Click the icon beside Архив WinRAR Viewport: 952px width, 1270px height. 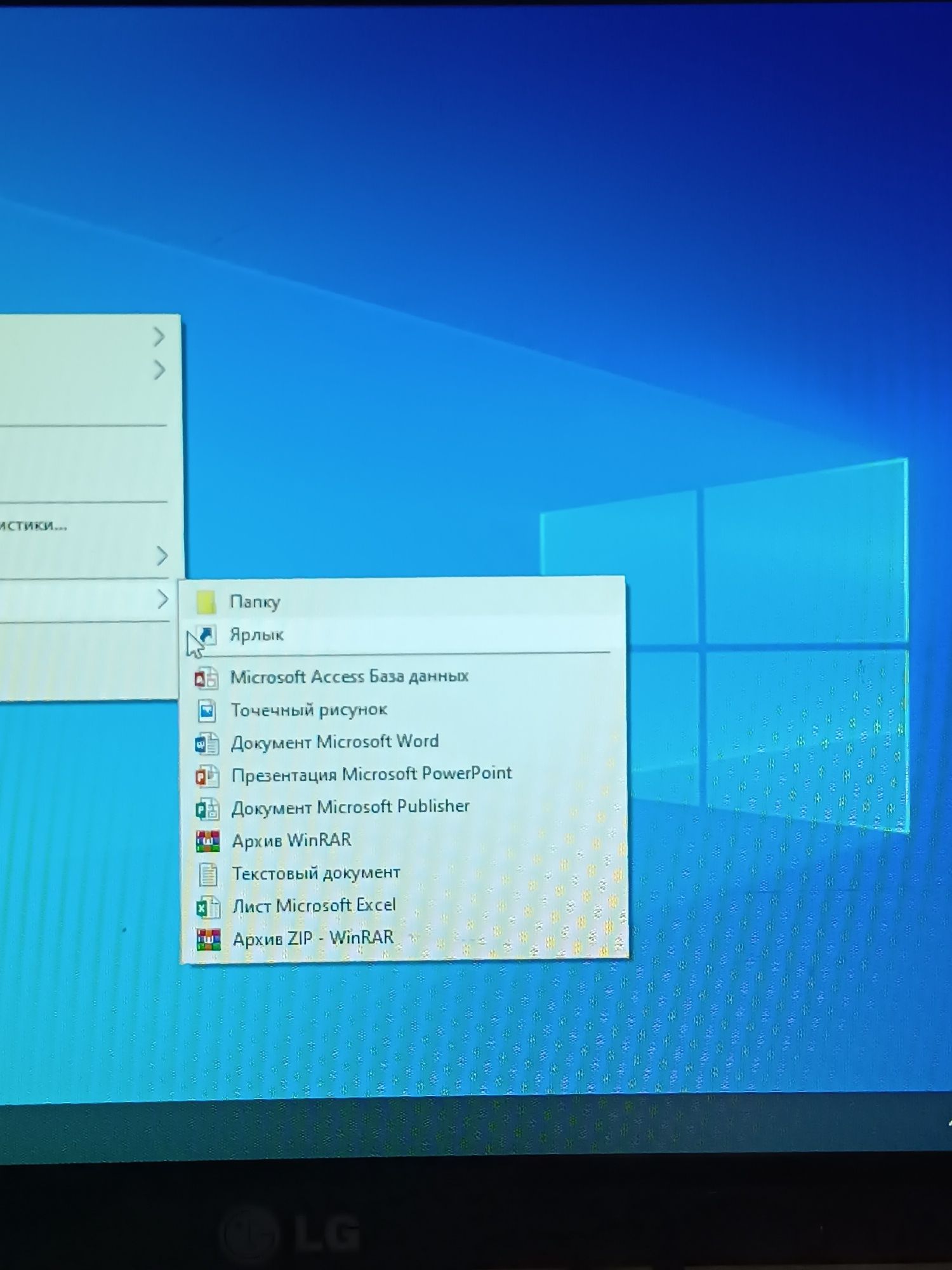[x=208, y=841]
